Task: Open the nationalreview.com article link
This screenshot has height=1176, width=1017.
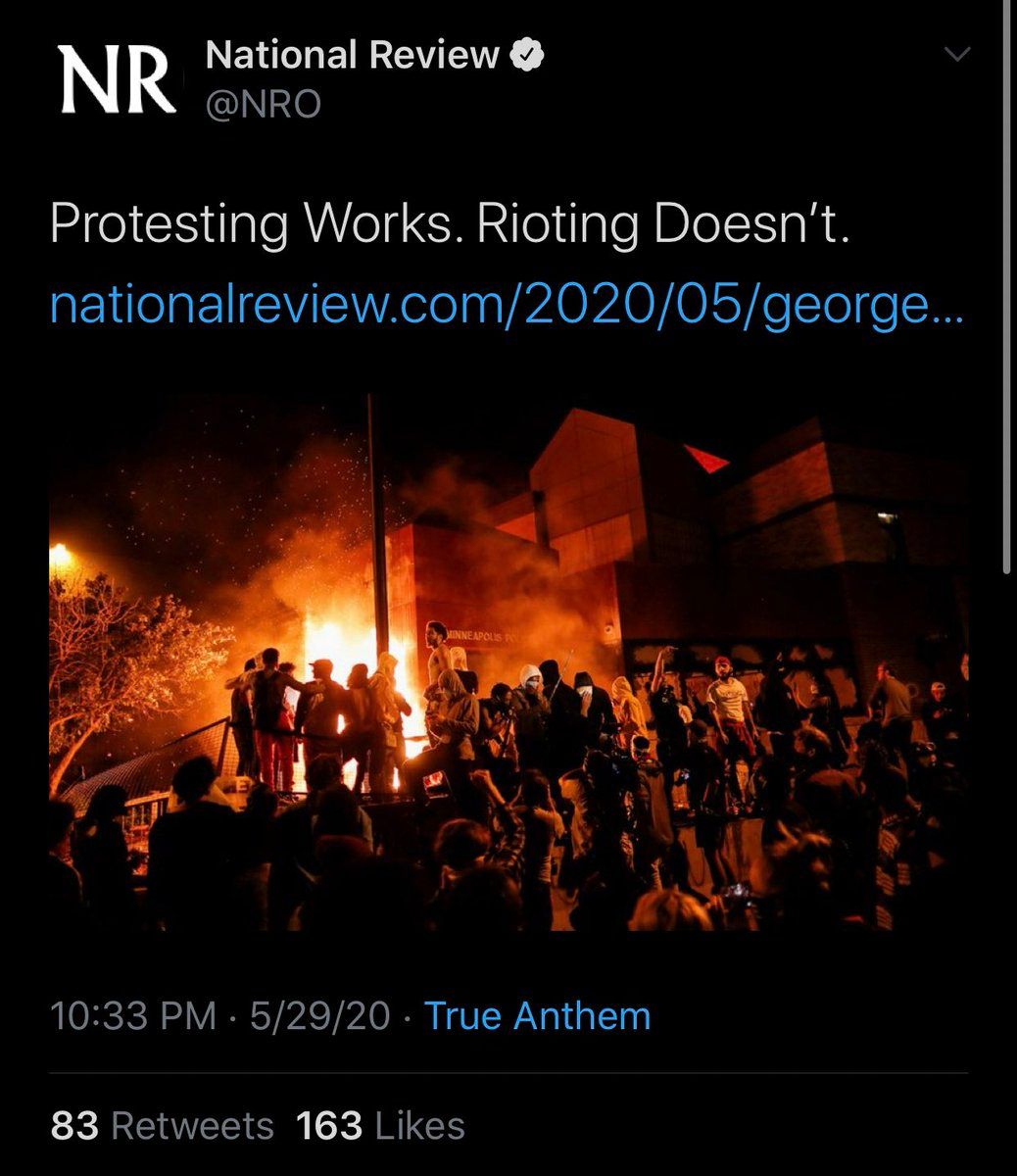Action: (x=506, y=309)
